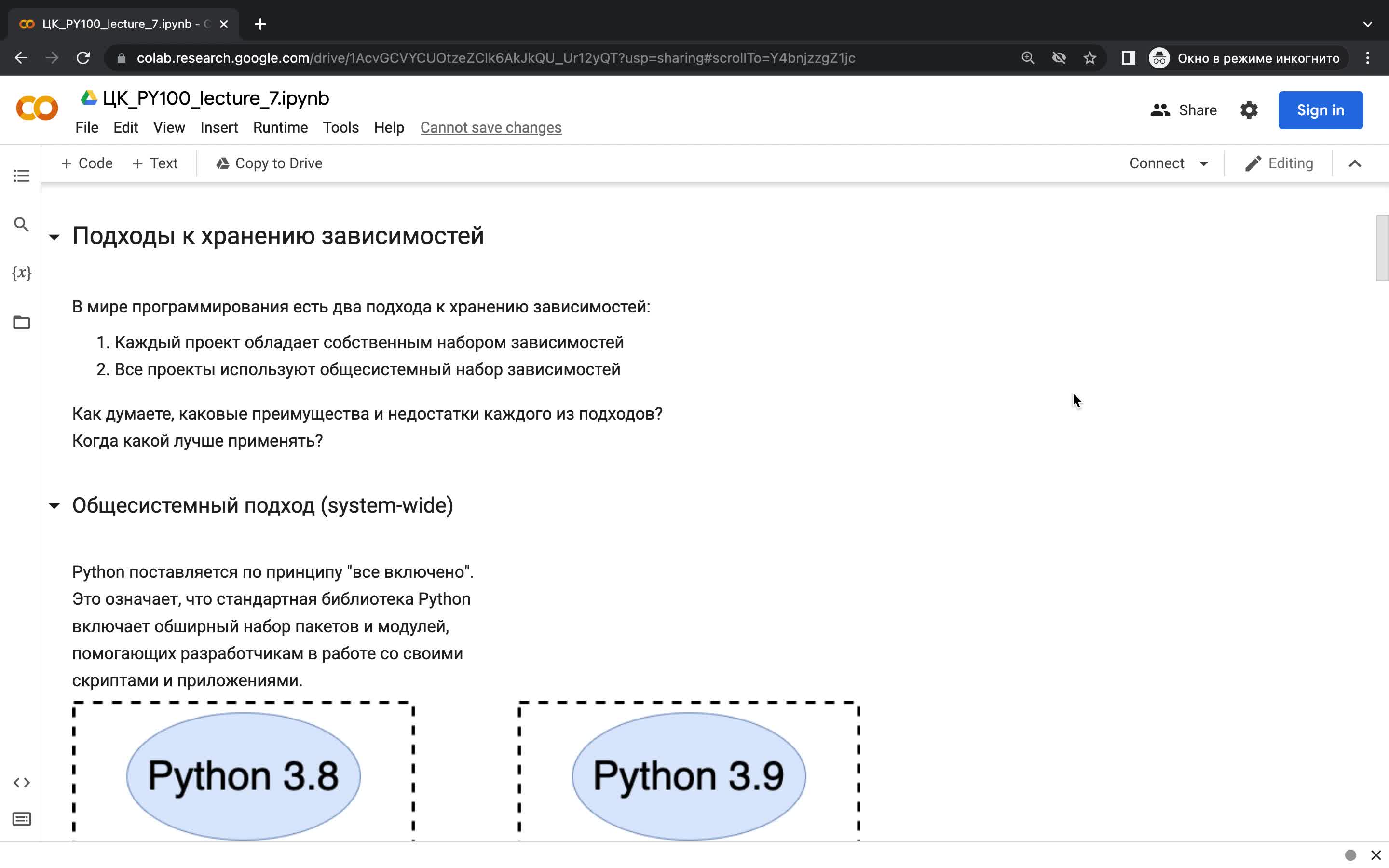Reload the page

[83, 58]
